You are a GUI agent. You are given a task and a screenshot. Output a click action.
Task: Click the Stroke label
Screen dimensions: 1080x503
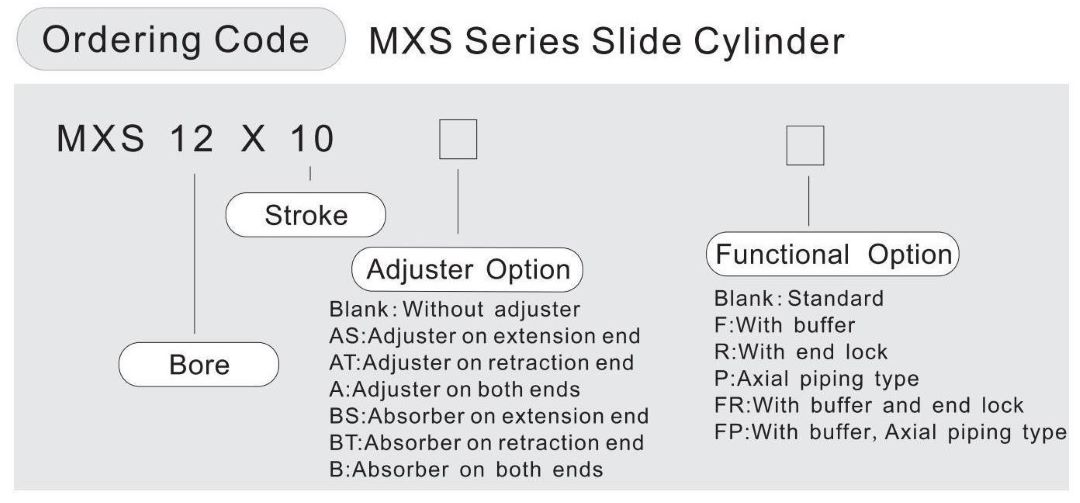click(306, 215)
